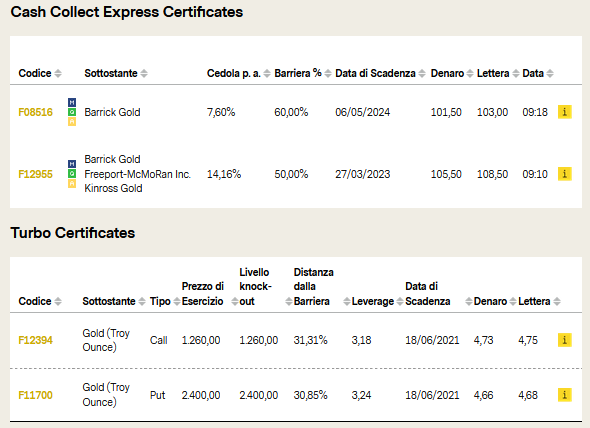
Task: Sort Turbo table by Distanza dalla Barriera arrows
Action: coord(347,302)
